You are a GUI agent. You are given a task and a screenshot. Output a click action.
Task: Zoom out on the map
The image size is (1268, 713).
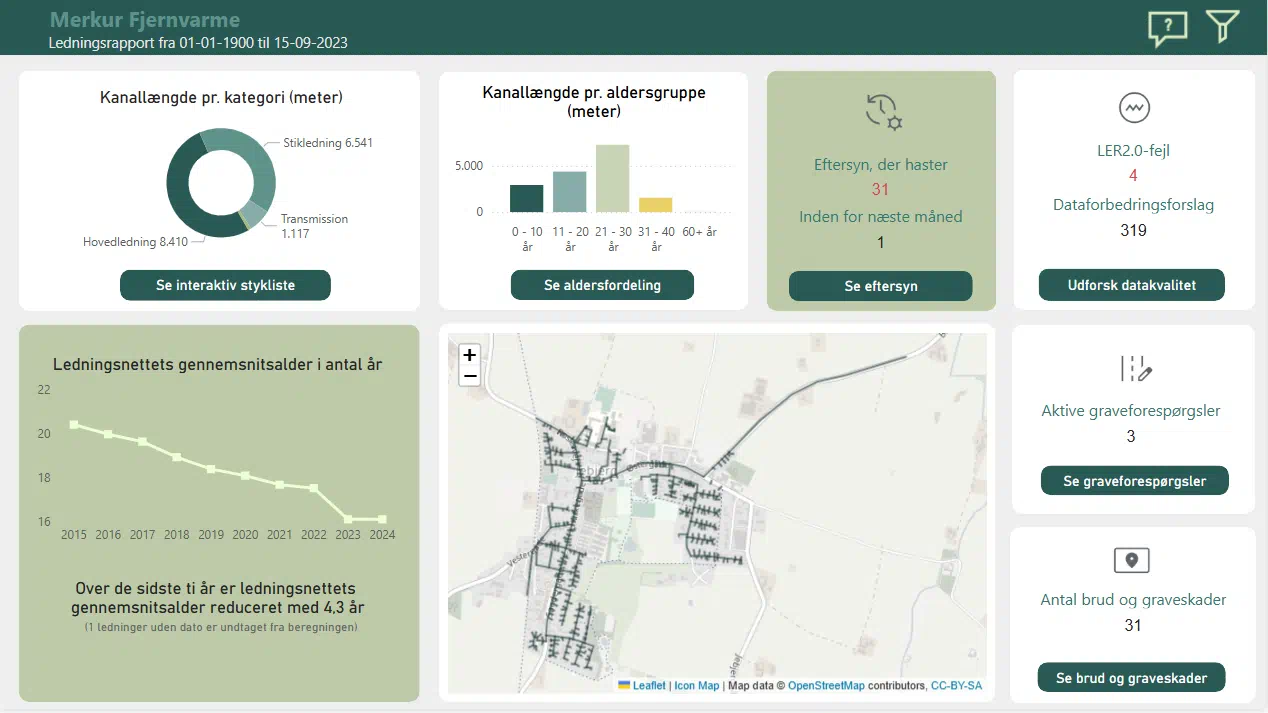tap(470, 376)
